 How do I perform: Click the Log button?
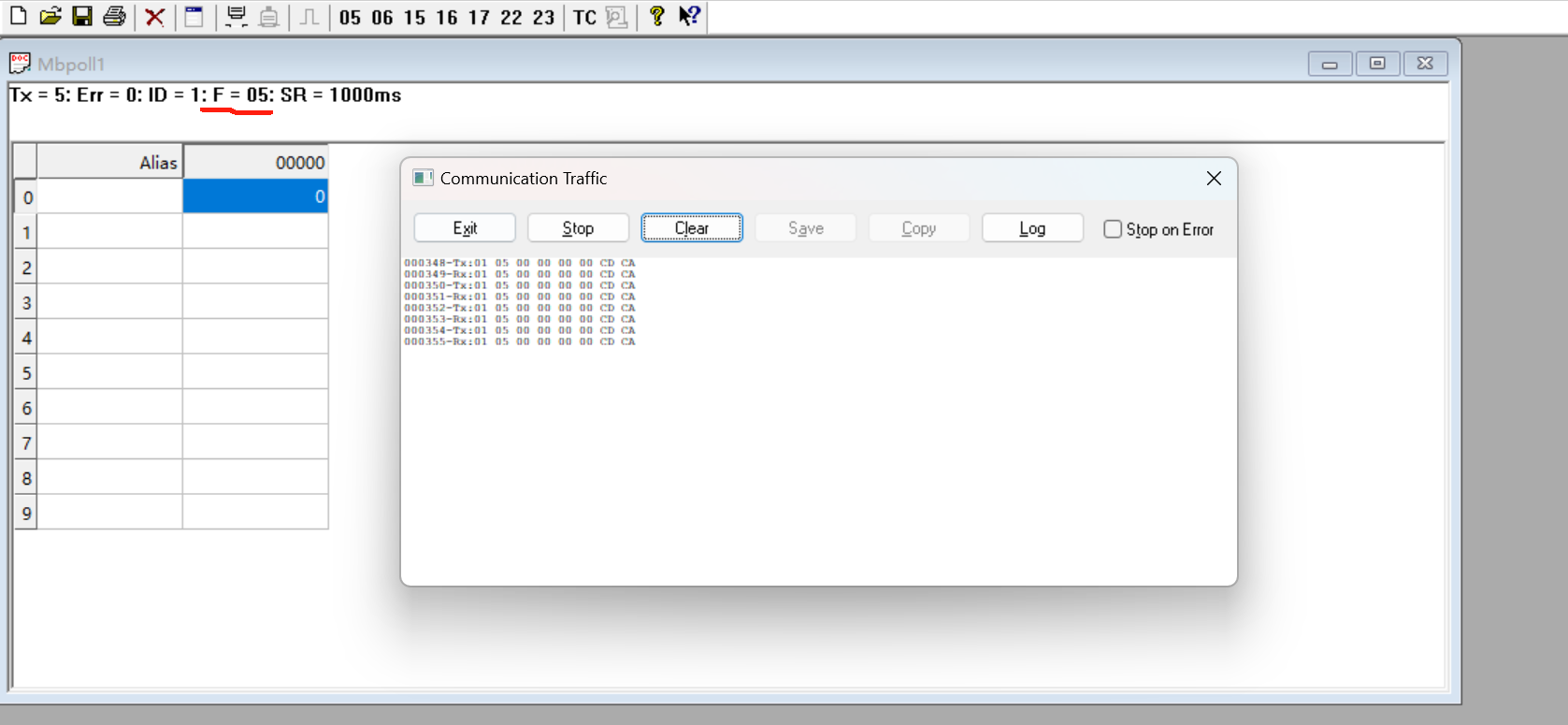(x=1032, y=228)
